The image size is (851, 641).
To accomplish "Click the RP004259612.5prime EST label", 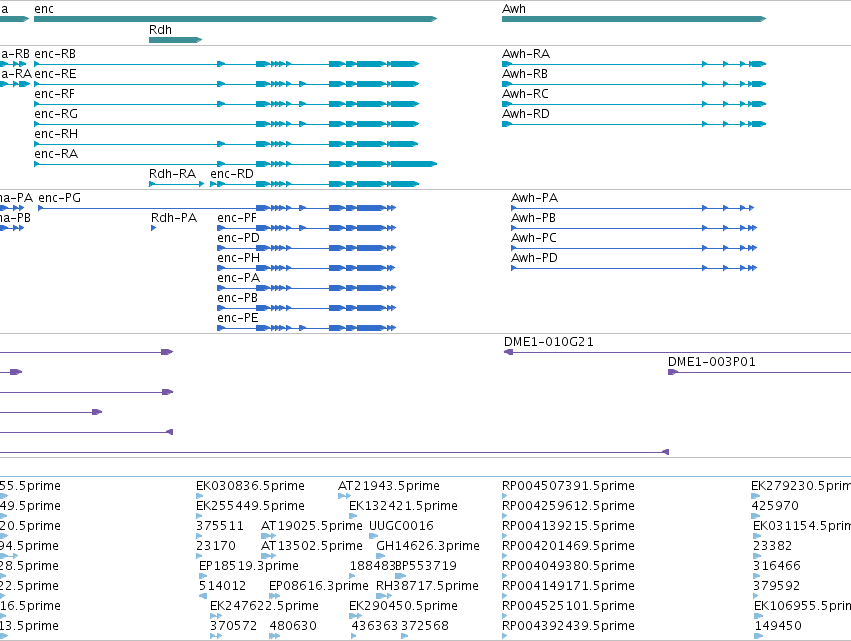I will [x=568, y=506].
